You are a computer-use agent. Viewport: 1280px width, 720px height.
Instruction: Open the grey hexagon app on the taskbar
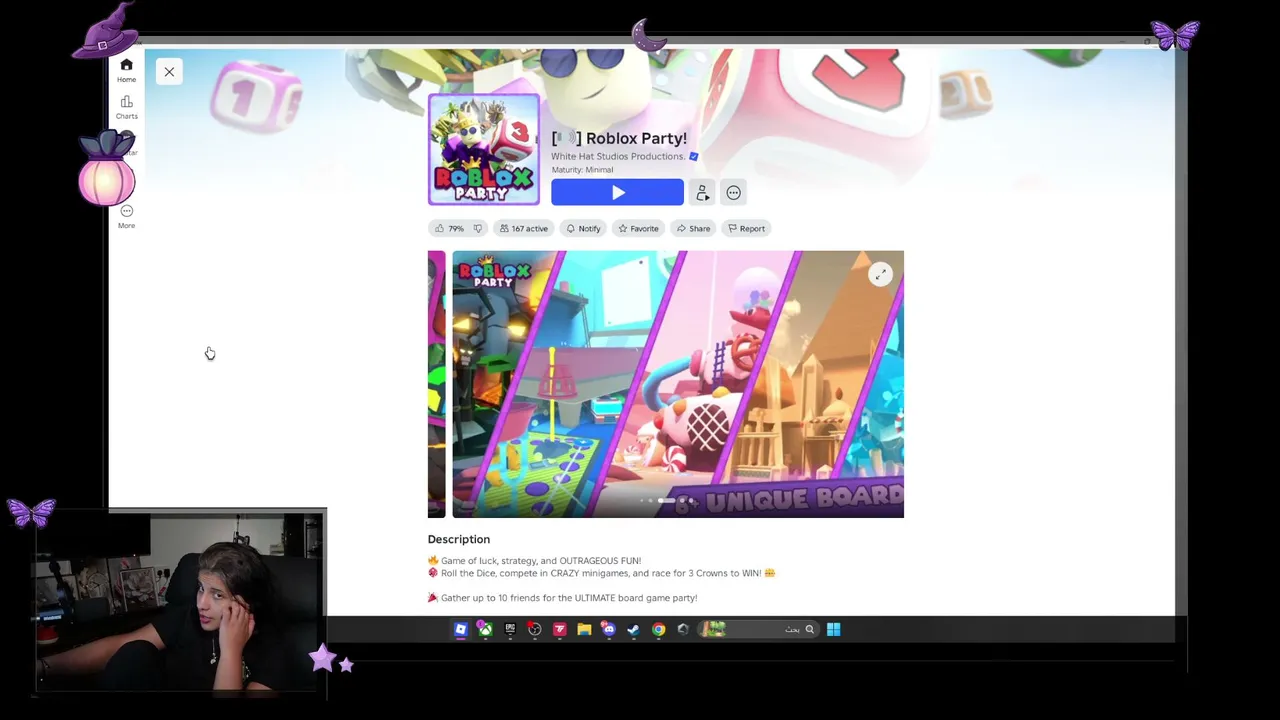click(683, 629)
